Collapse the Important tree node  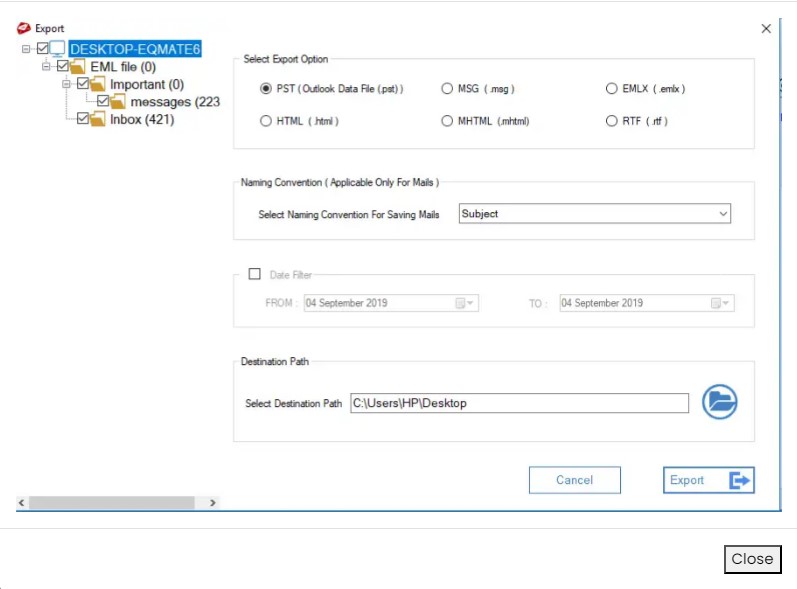click(x=66, y=84)
